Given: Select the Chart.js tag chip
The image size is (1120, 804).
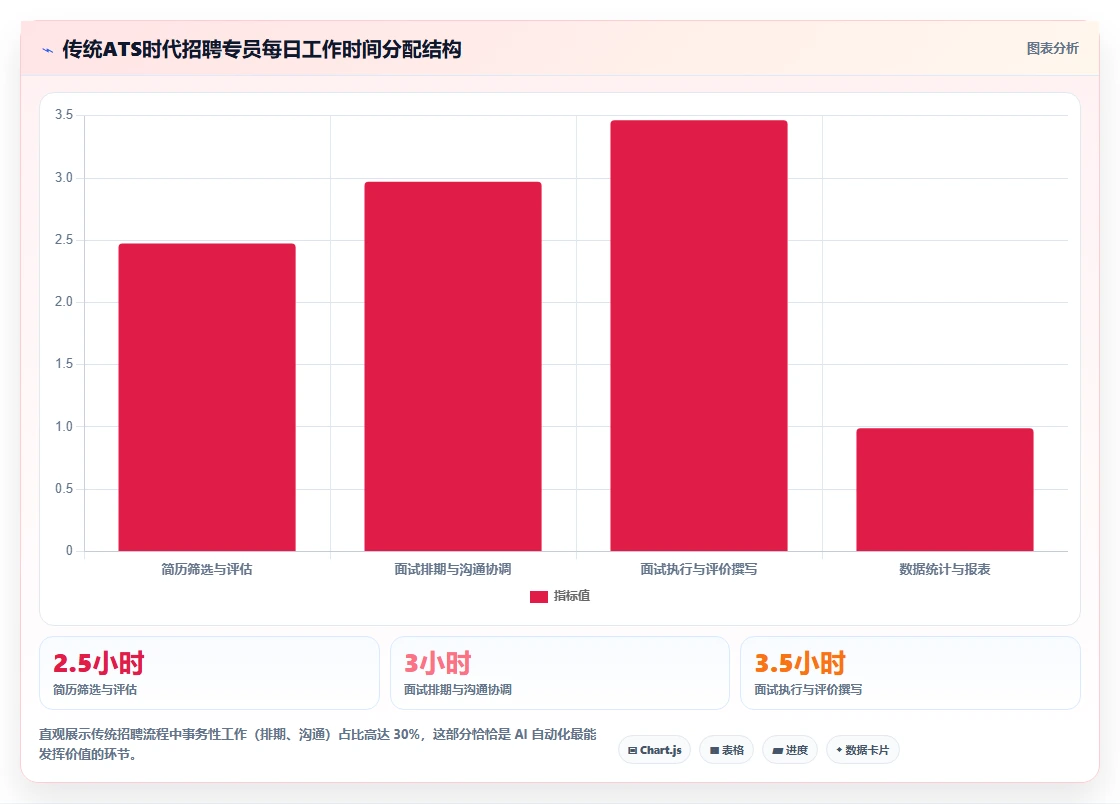Looking at the screenshot, I should click(654, 750).
